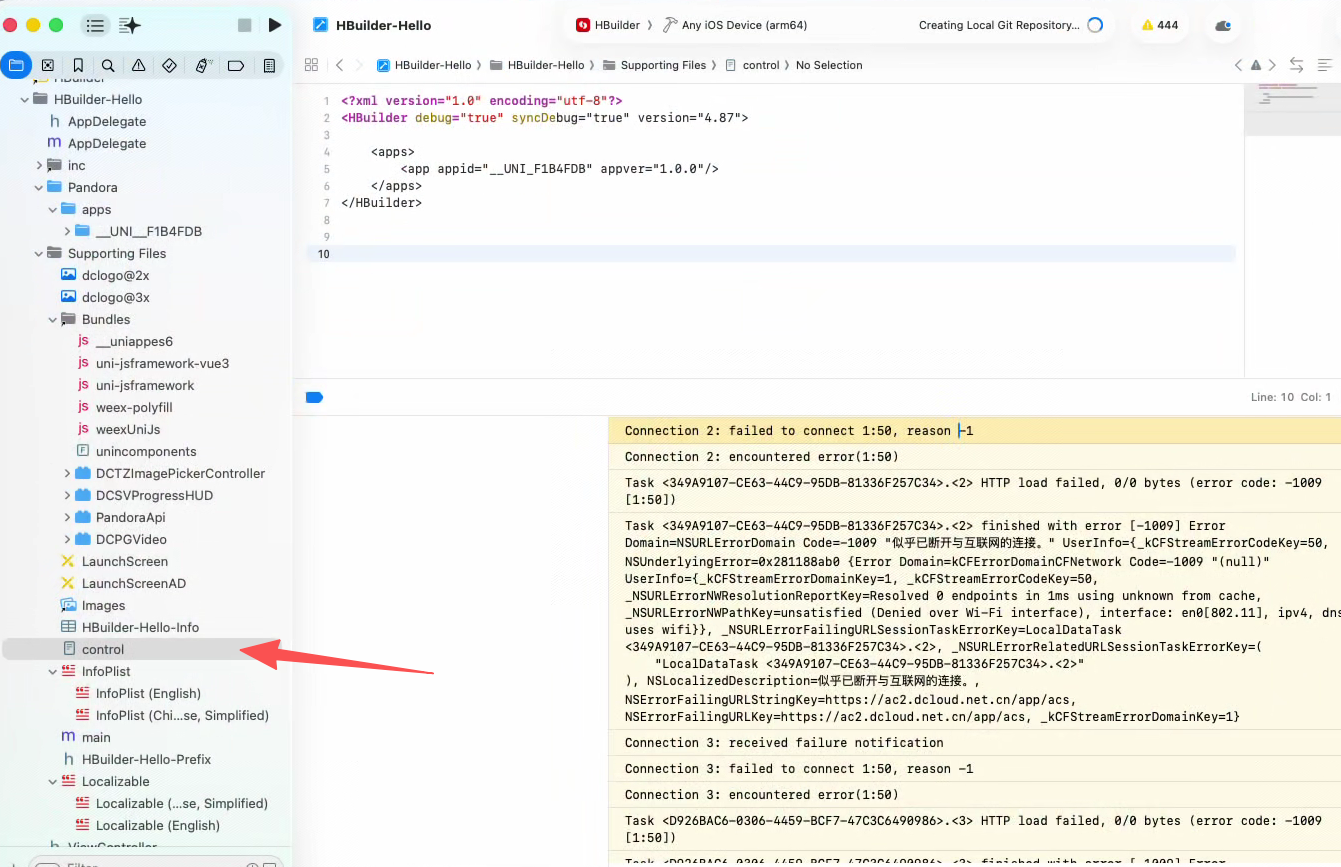Image resolution: width=1341 pixels, height=867 pixels.
Task: Toggle the editor options lines icon
Action: (1324, 65)
